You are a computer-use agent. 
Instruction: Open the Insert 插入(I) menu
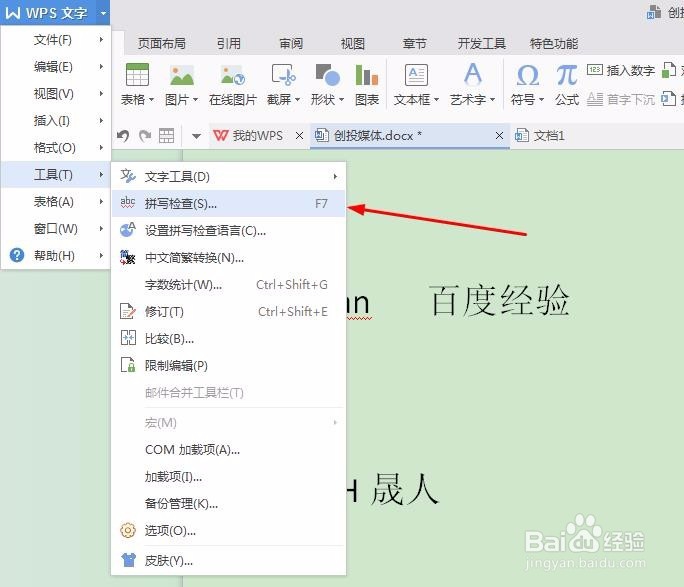tap(56, 121)
